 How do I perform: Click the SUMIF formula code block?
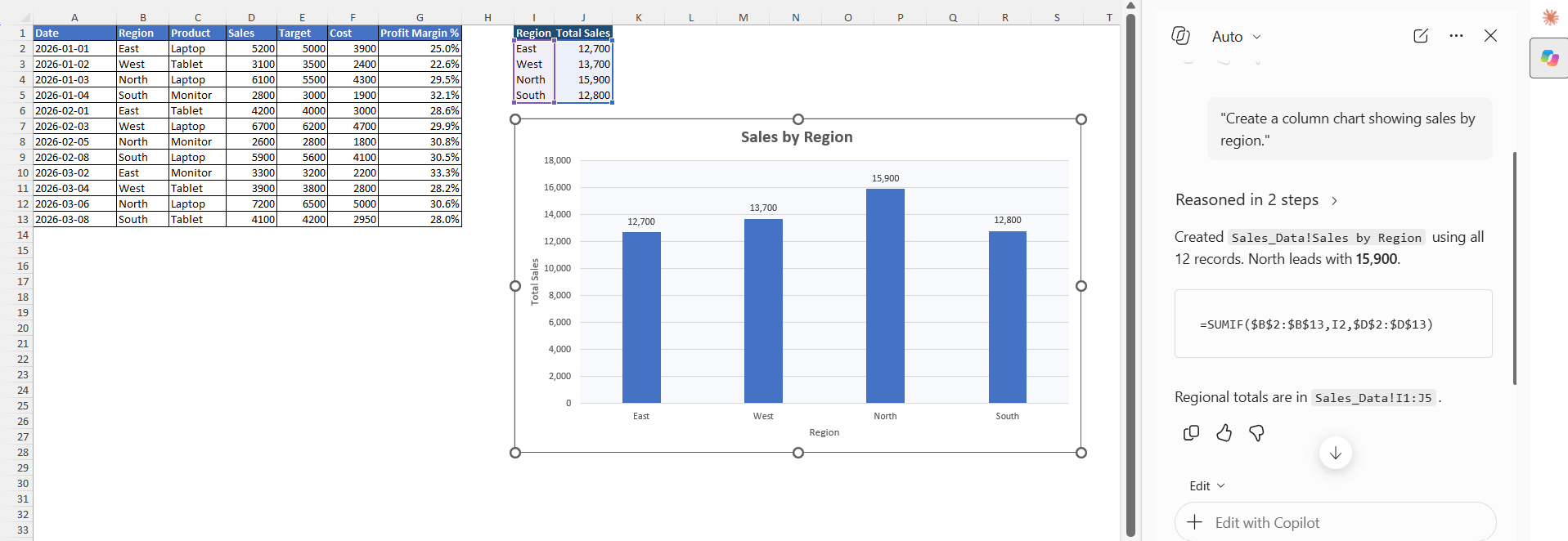(x=1333, y=324)
